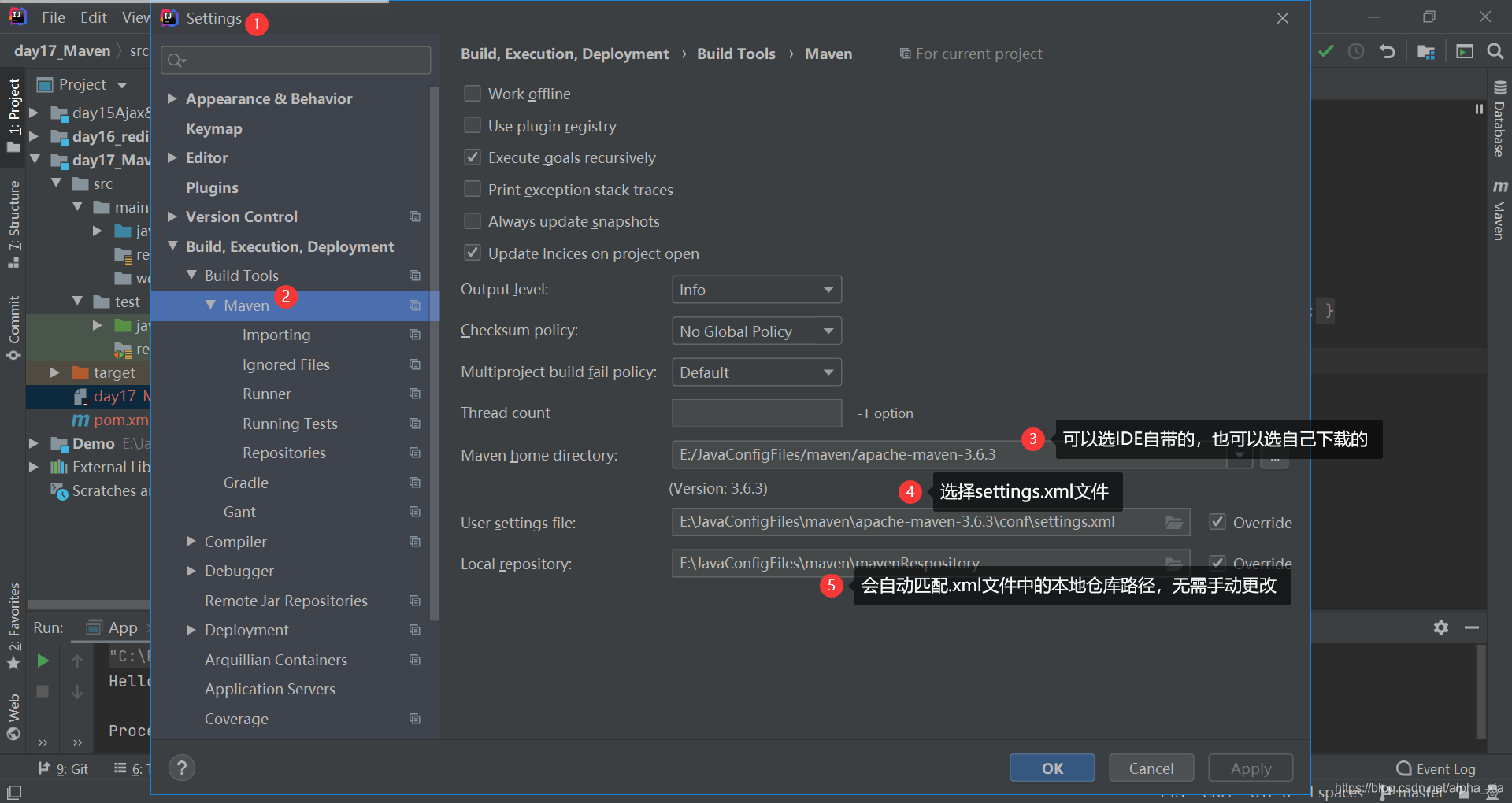Open the 9: Git tool tab
Viewport: 1512px width, 803px height.
pyautogui.click(x=64, y=768)
